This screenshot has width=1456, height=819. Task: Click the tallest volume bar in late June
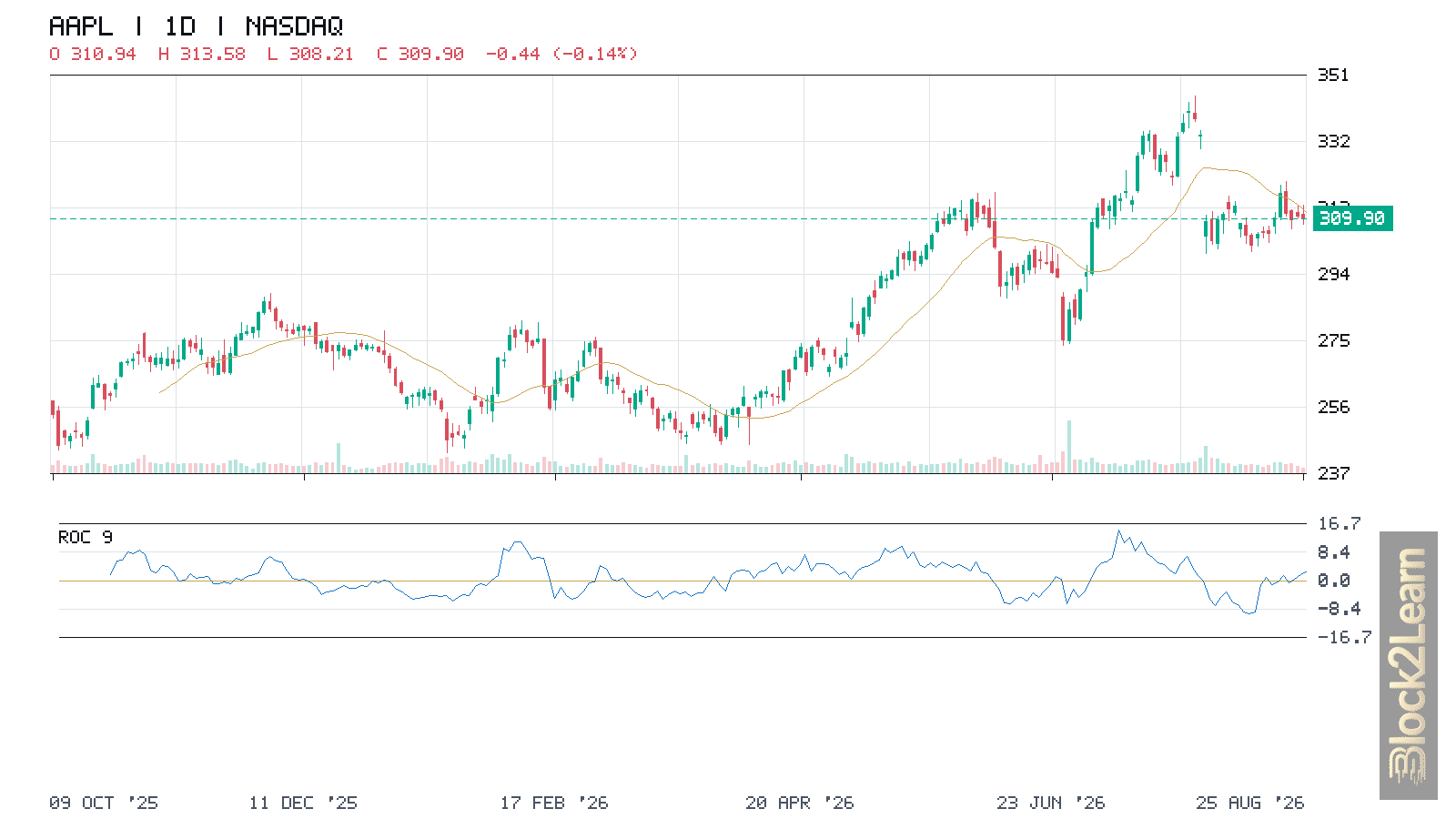(1069, 446)
